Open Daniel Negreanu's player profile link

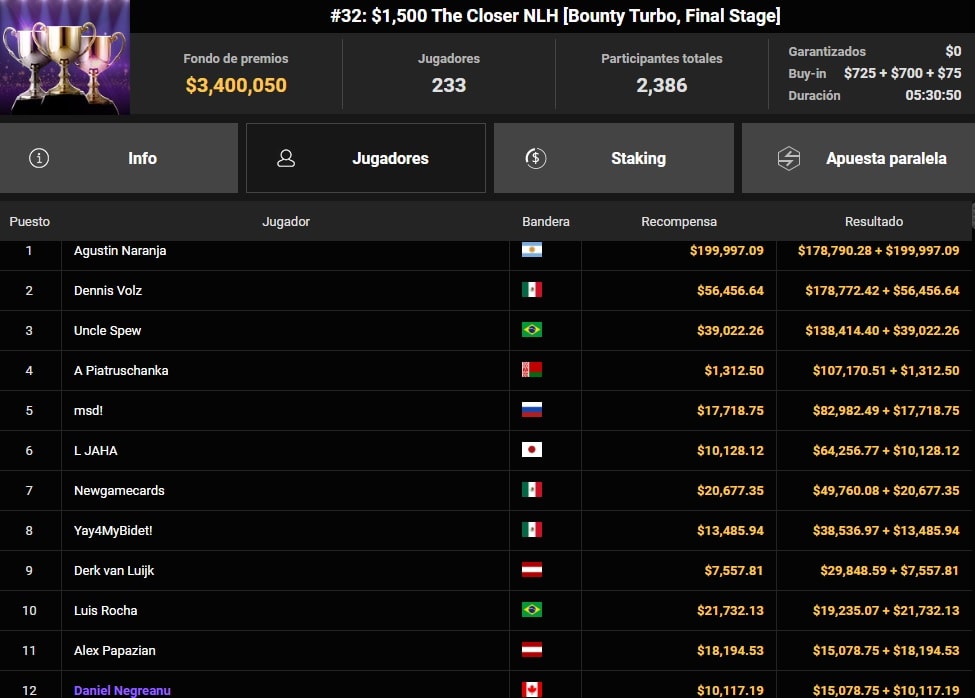[x=121, y=690]
